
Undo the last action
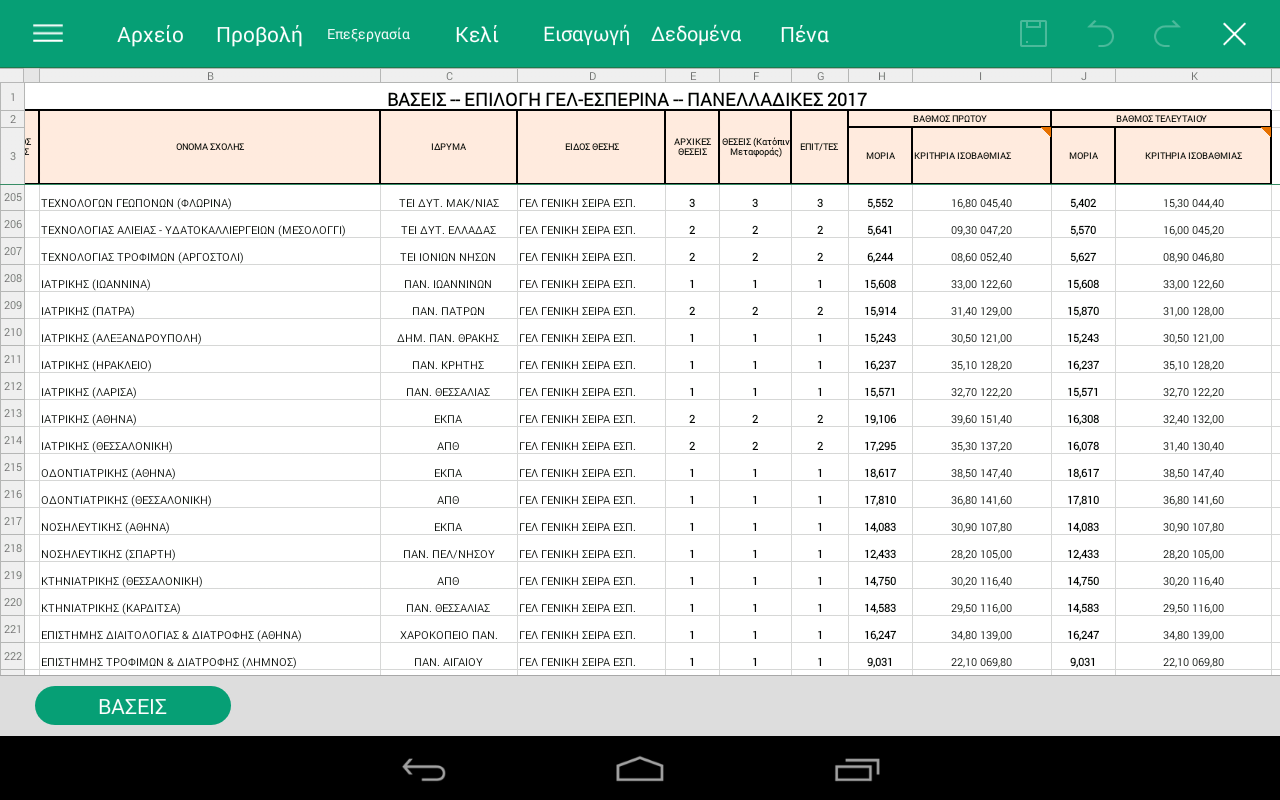tap(1100, 34)
